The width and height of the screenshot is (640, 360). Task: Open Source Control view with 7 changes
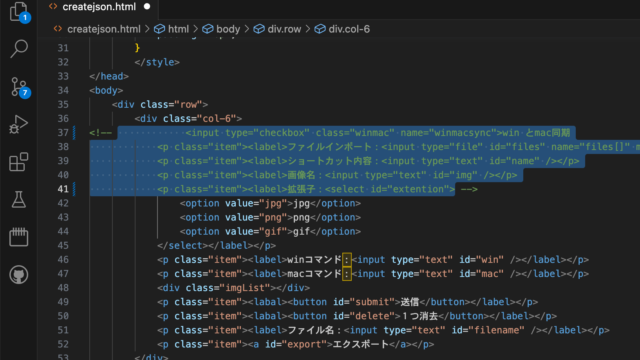tap(20, 87)
